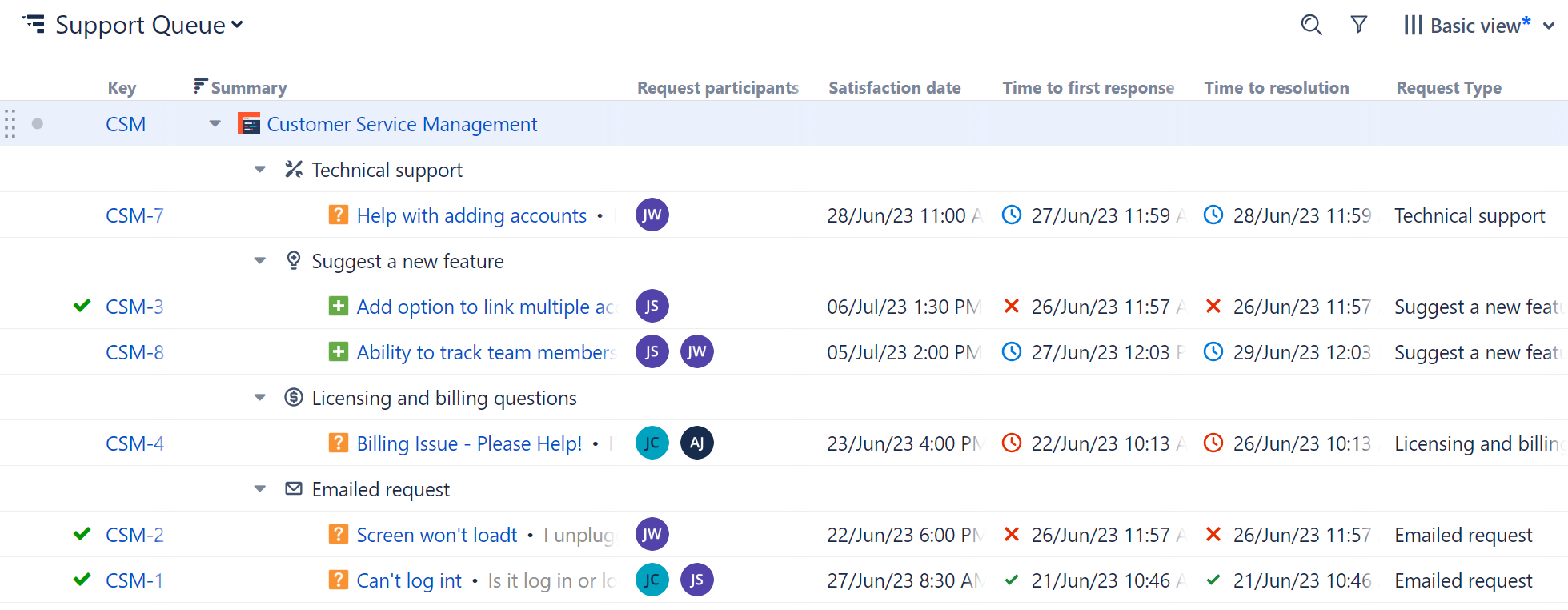This screenshot has height=610, width=1568.
Task: Click JW avatar on CSM-7 row
Action: pos(652,215)
